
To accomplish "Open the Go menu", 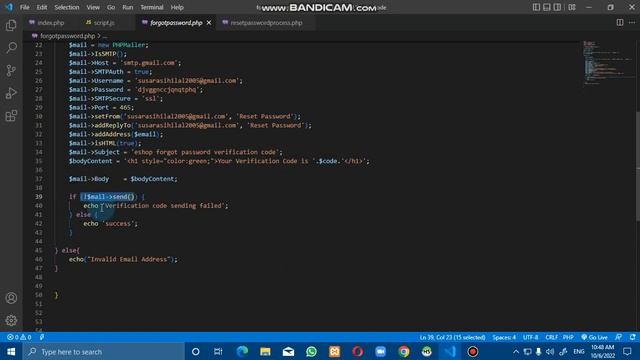I will [x=111, y=7].
